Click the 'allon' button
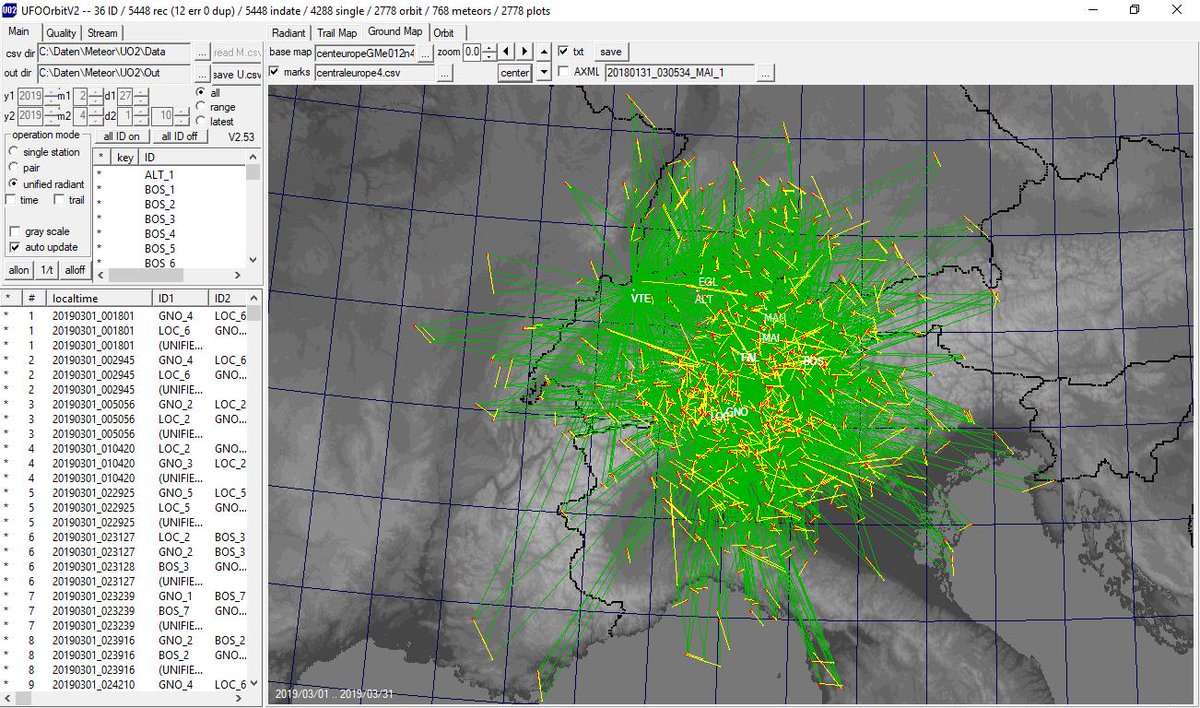Image resolution: width=1200 pixels, height=708 pixels. click(19, 270)
